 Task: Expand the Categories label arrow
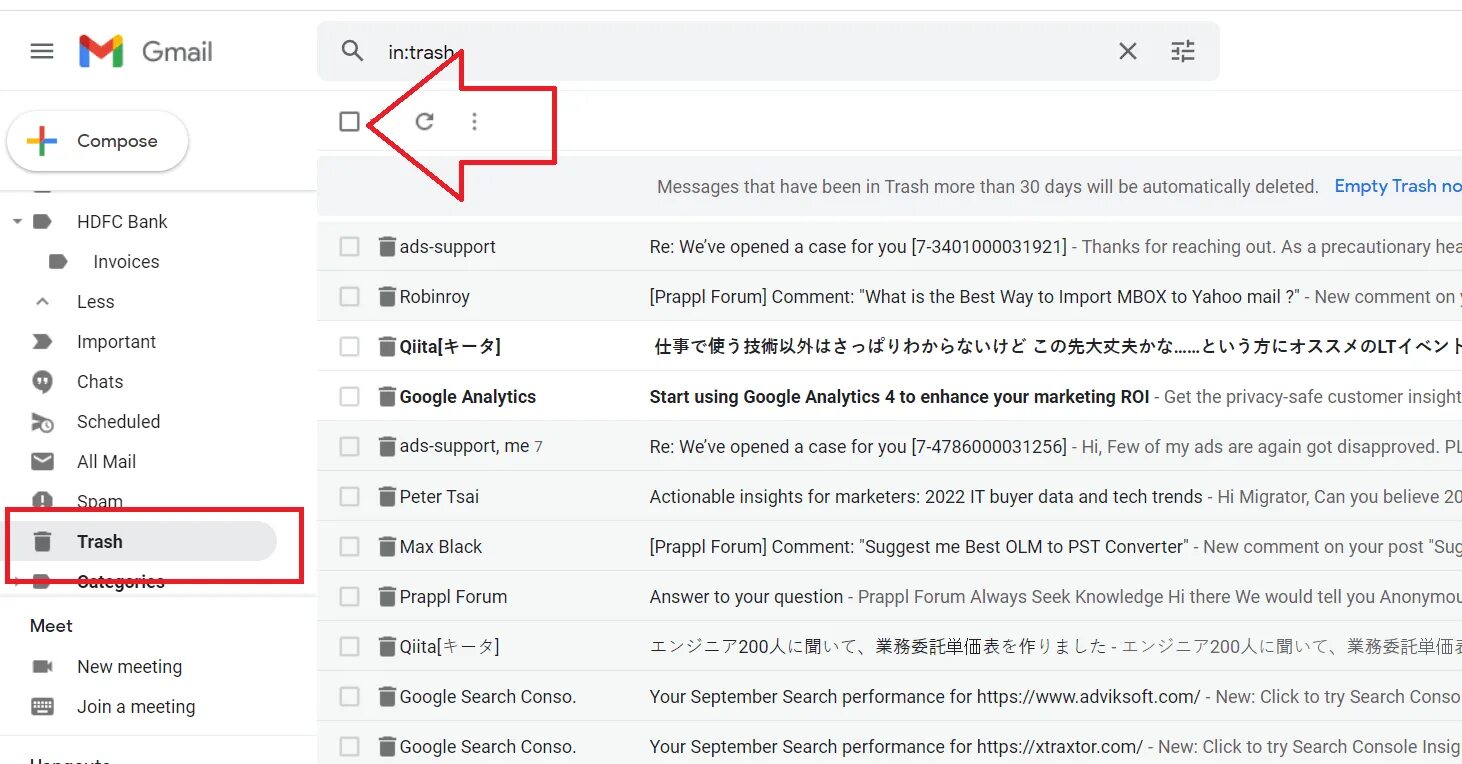pos(16,580)
